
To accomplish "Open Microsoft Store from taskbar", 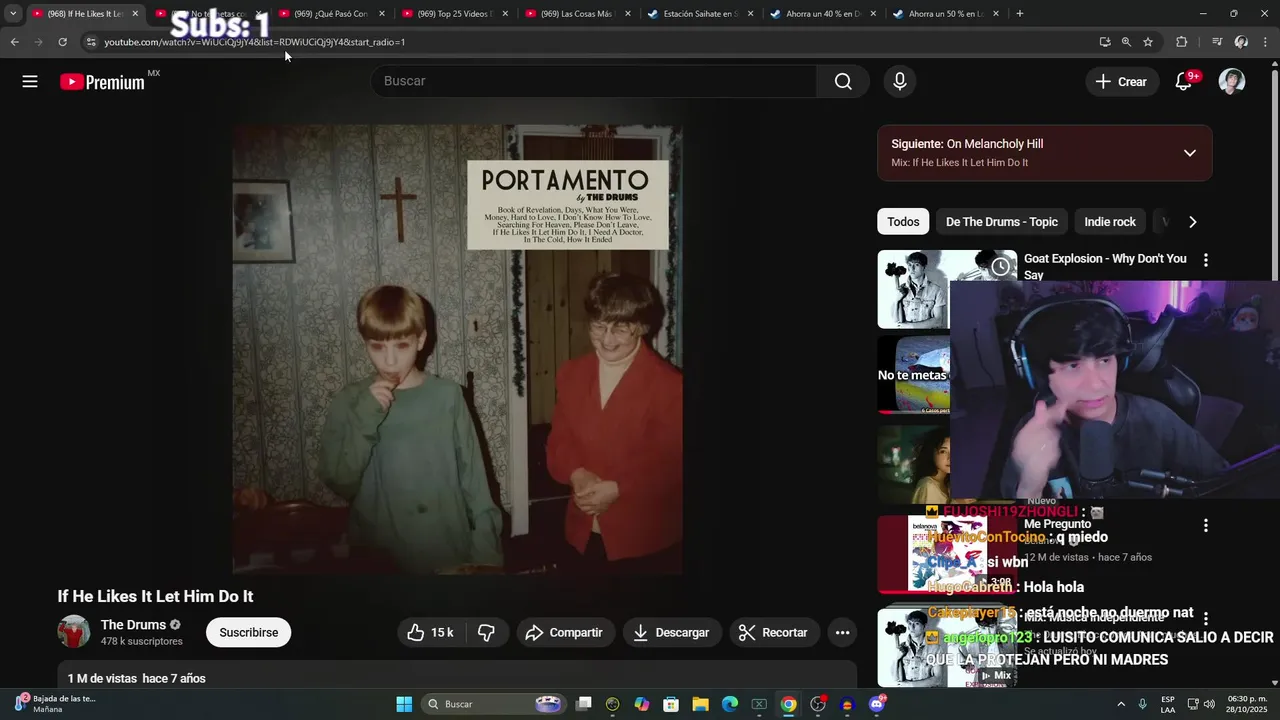I will pos(671,704).
